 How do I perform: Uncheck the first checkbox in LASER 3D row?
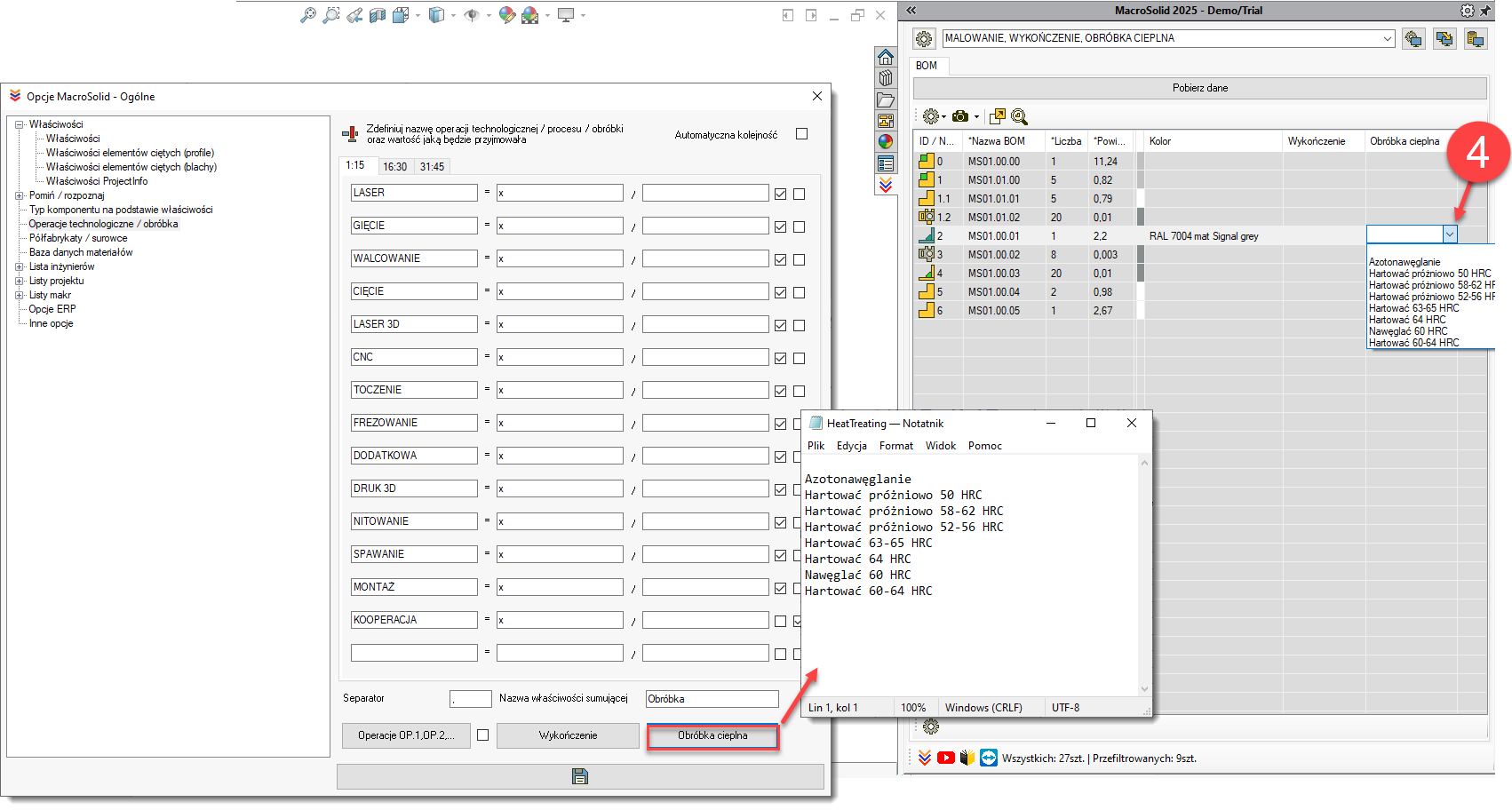(x=781, y=325)
